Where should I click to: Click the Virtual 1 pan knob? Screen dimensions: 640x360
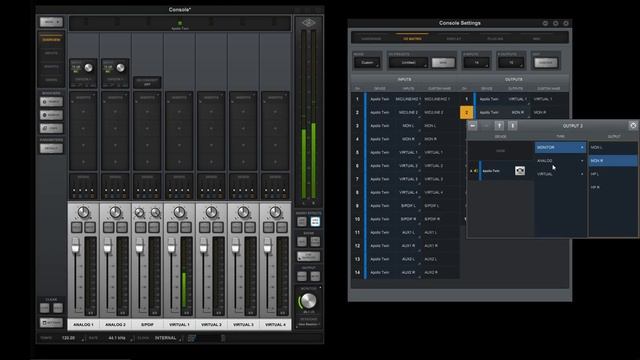[179, 212]
